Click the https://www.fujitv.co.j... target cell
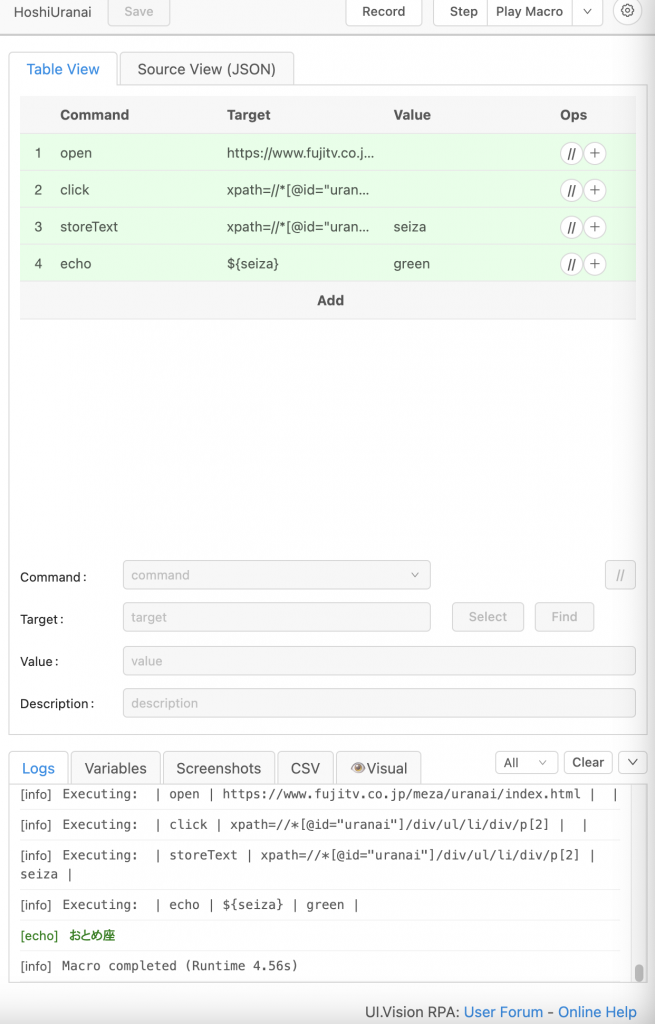The image size is (655, 1024). pos(300,153)
